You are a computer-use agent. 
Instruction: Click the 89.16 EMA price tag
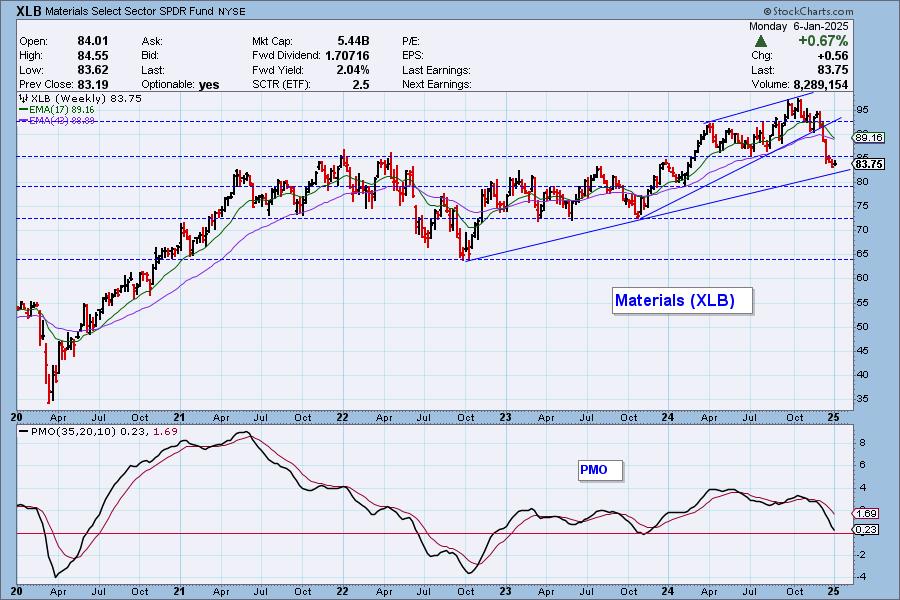tap(868, 137)
